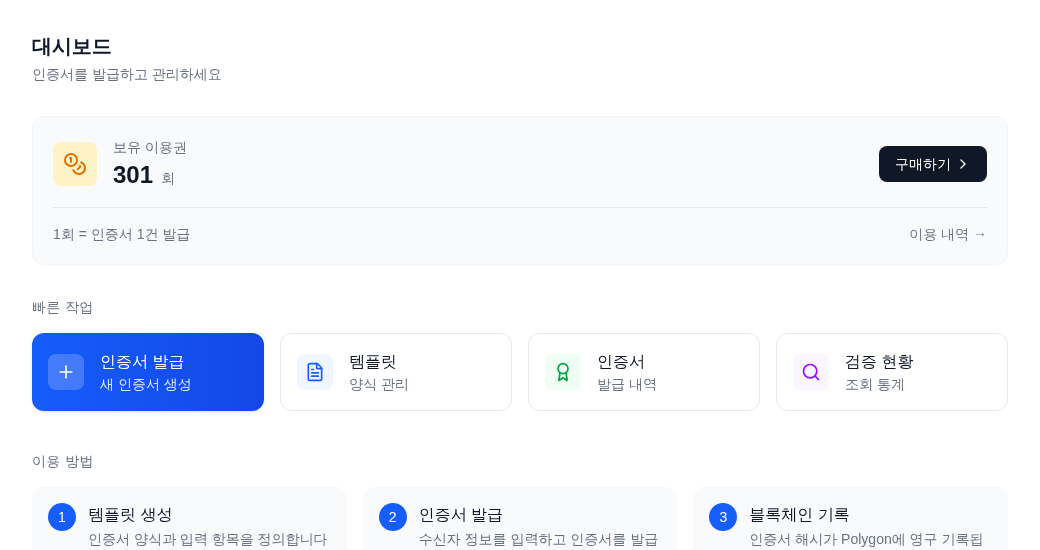Click the coin icon beside 보유 이용권
Screen dimensions: 1040x550
coord(75,164)
